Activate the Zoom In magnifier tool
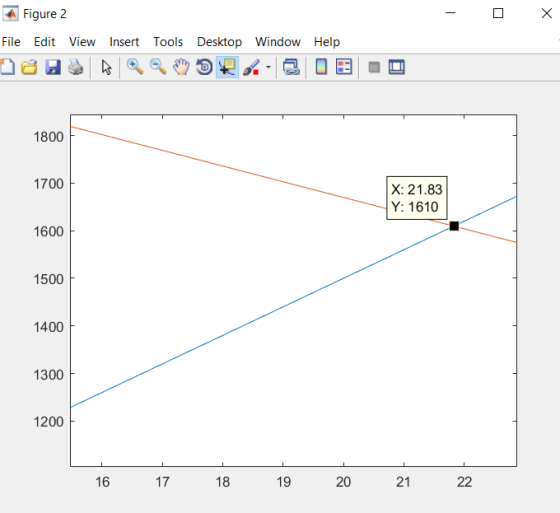The height and width of the screenshot is (513, 560). click(135, 67)
